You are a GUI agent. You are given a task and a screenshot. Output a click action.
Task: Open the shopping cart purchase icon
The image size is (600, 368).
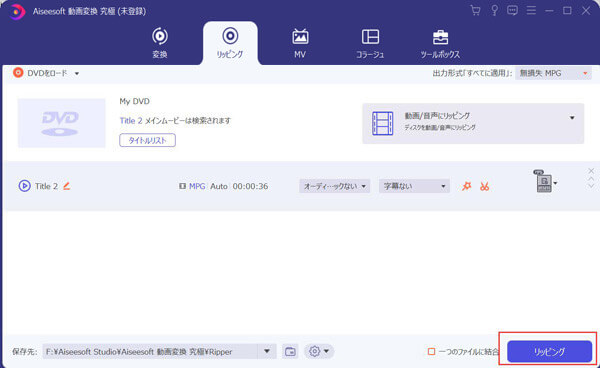tap(476, 11)
